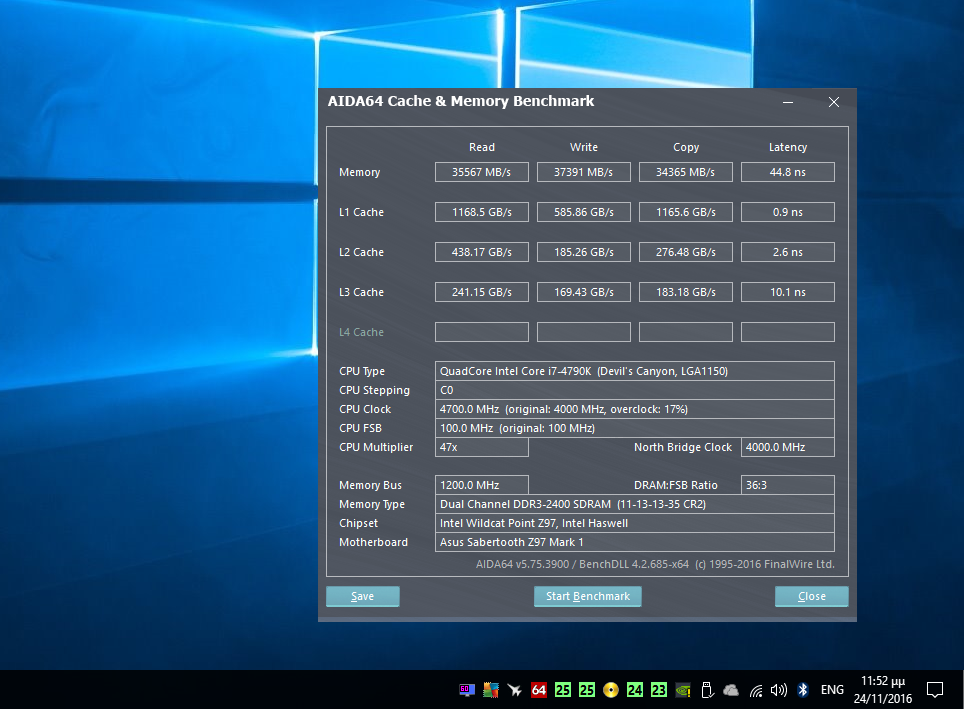
Task: Click the L1 Cache Latency value 0.9 ns
Action: tap(788, 212)
